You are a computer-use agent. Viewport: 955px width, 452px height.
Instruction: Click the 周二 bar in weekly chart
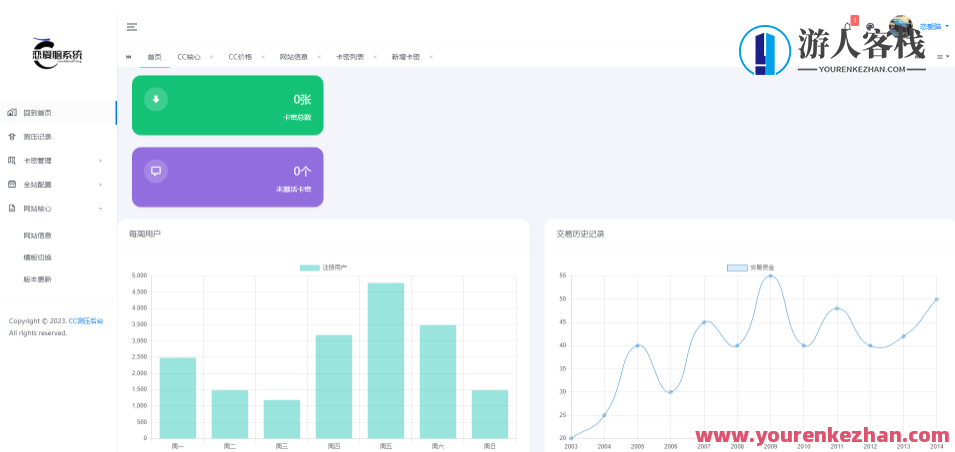click(x=230, y=414)
